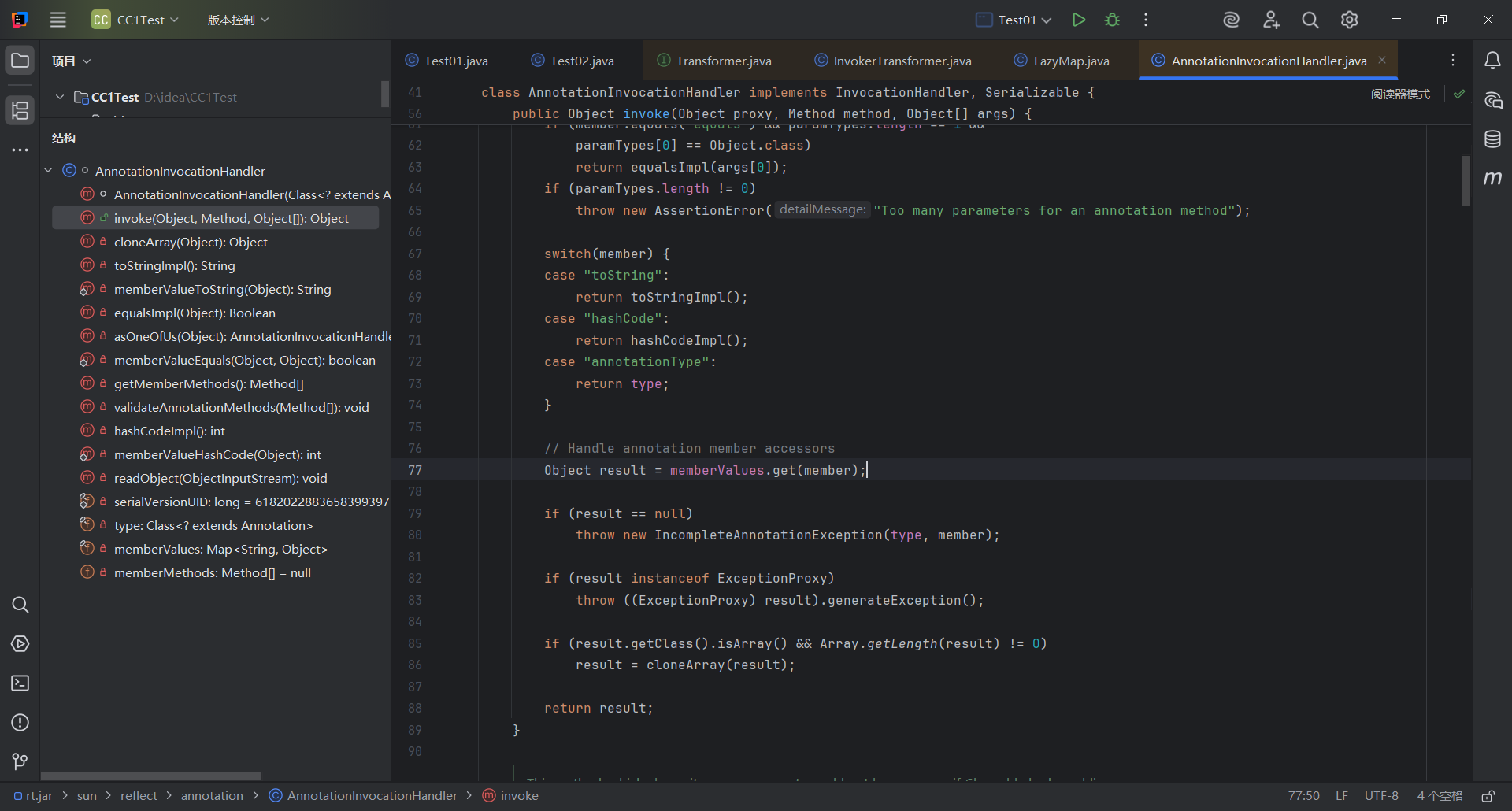Click annotation breadcrumb
The width and height of the screenshot is (1512, 811).
(212, 796)
